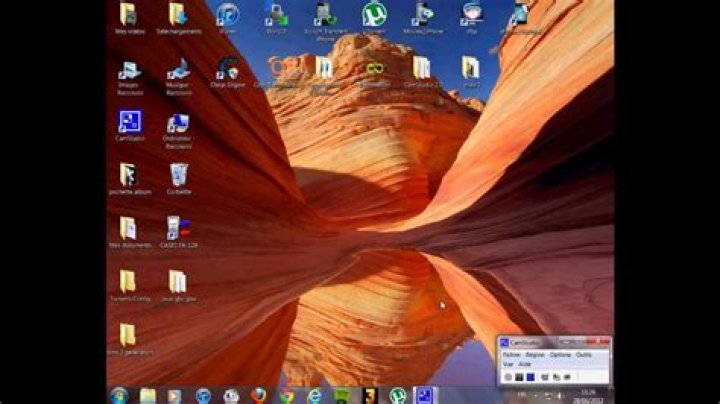This screenshot has height=404, width=720.
Task: Open the Région menu in CamStudio
Action: pos(535,355)
